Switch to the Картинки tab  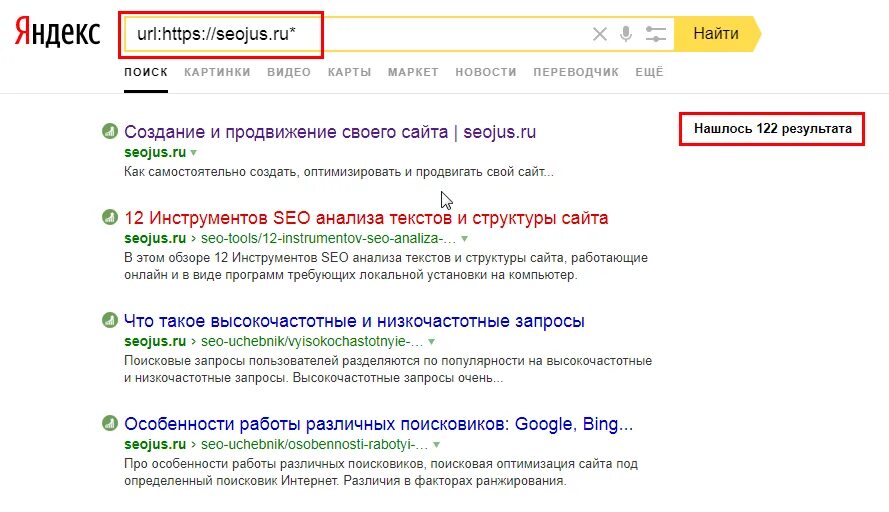click(217, 72)
